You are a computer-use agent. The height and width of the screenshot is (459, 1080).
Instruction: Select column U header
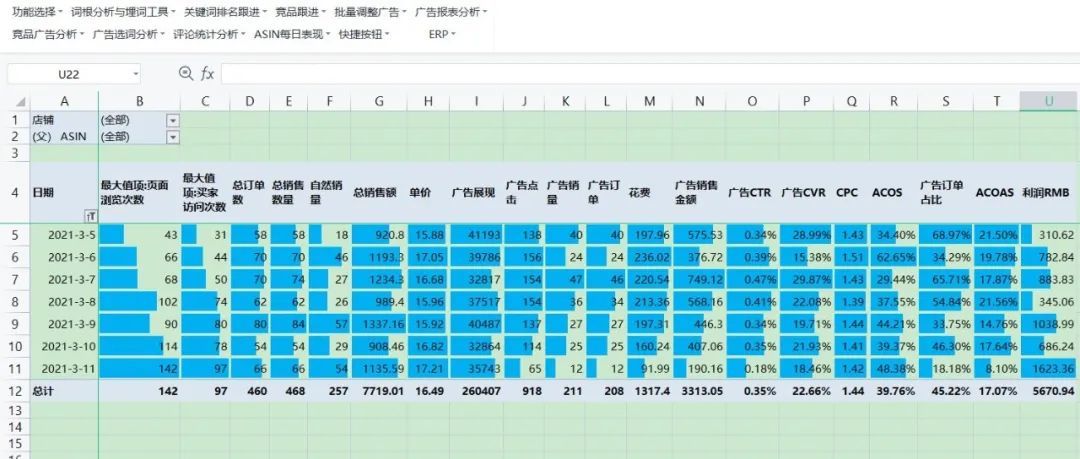tap(1048, 101)
